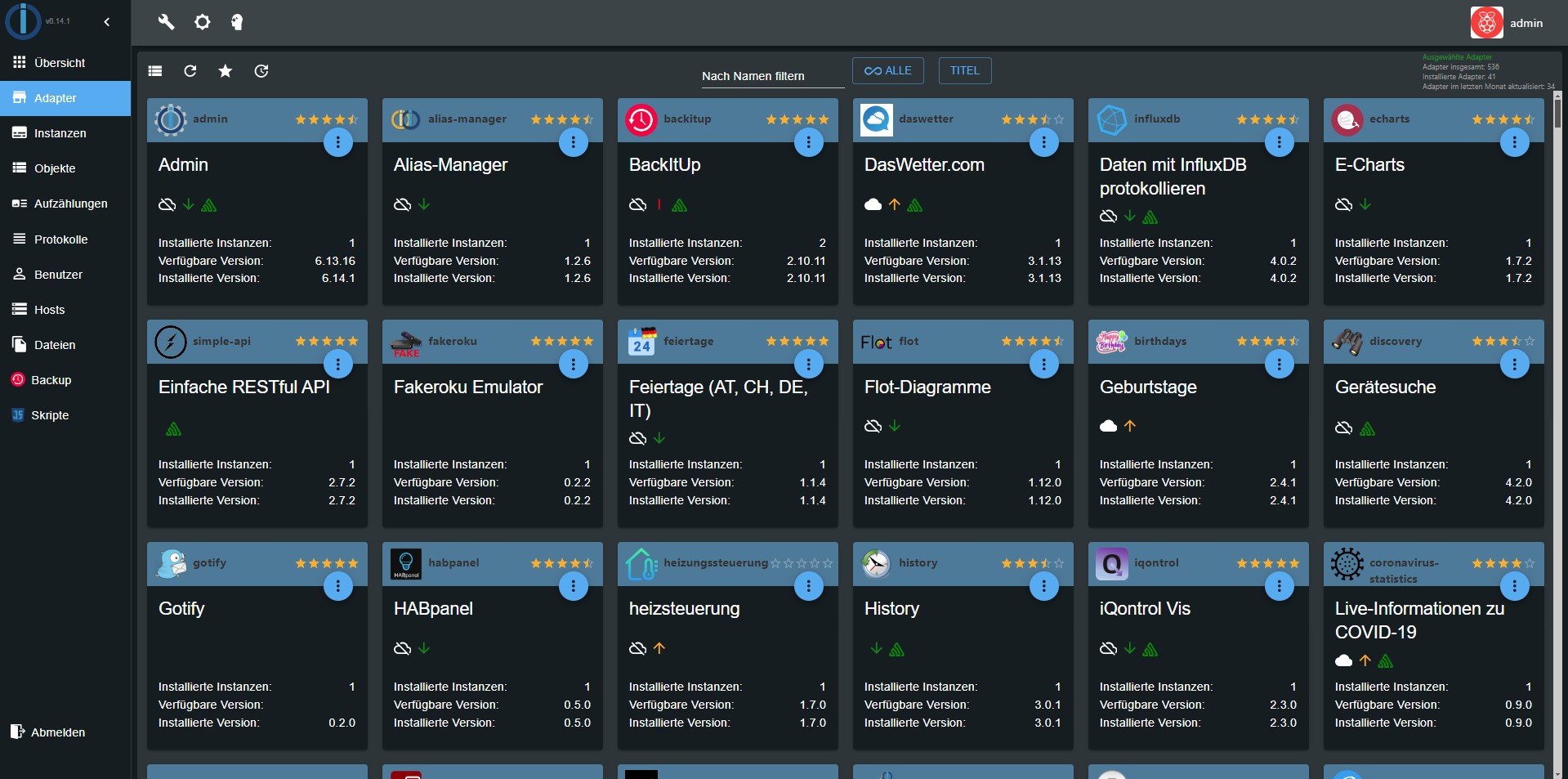Click the discovery binoculars logo

click(x=1347, y=342)
